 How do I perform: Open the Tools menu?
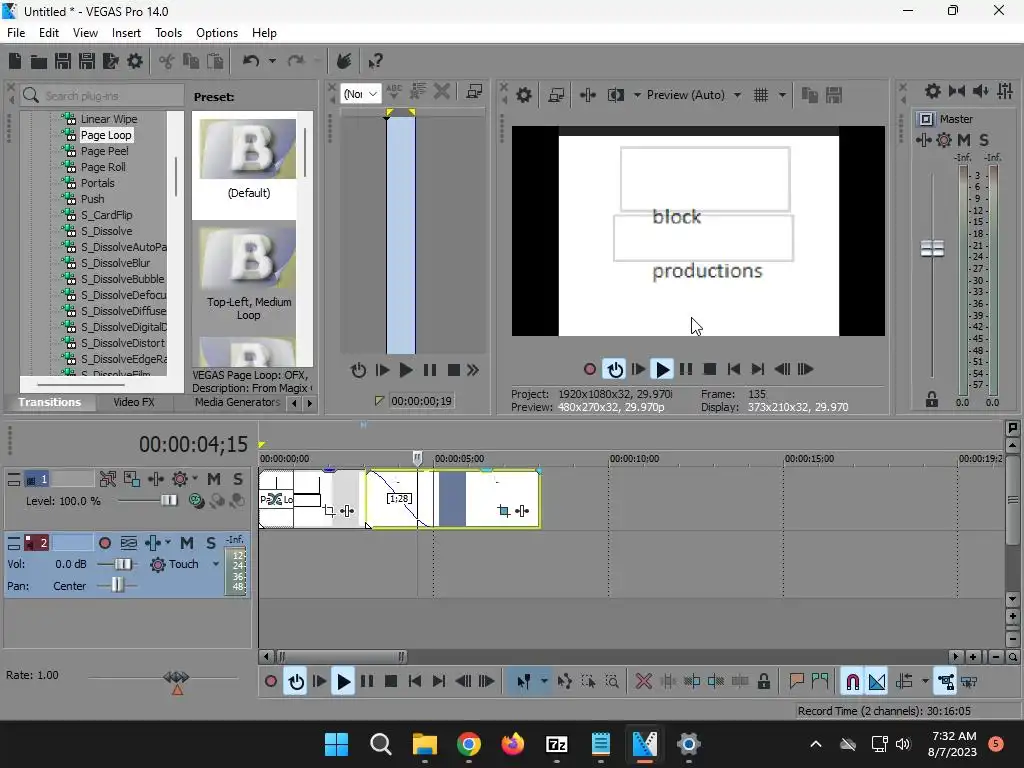tap(168, 33)
